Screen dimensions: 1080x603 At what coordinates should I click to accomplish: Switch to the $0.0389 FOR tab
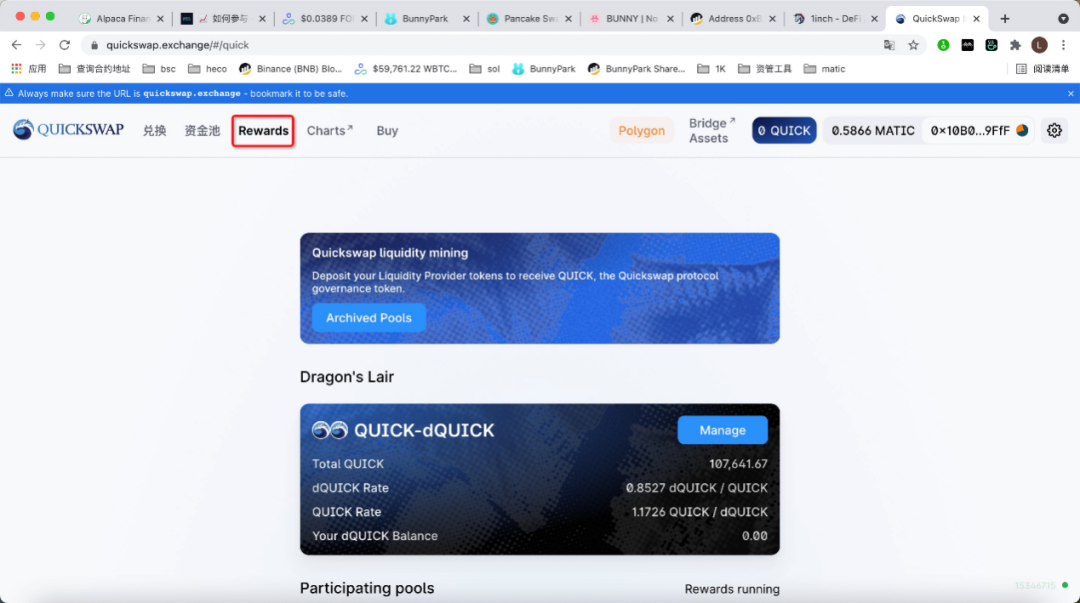coord(325,19)
